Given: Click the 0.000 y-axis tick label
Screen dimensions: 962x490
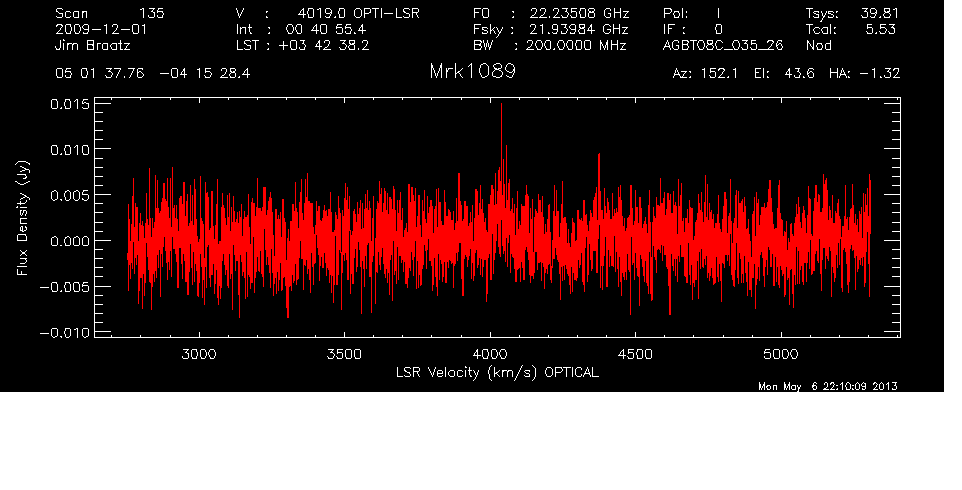Looking at the screenshot, I should point(69,241).
